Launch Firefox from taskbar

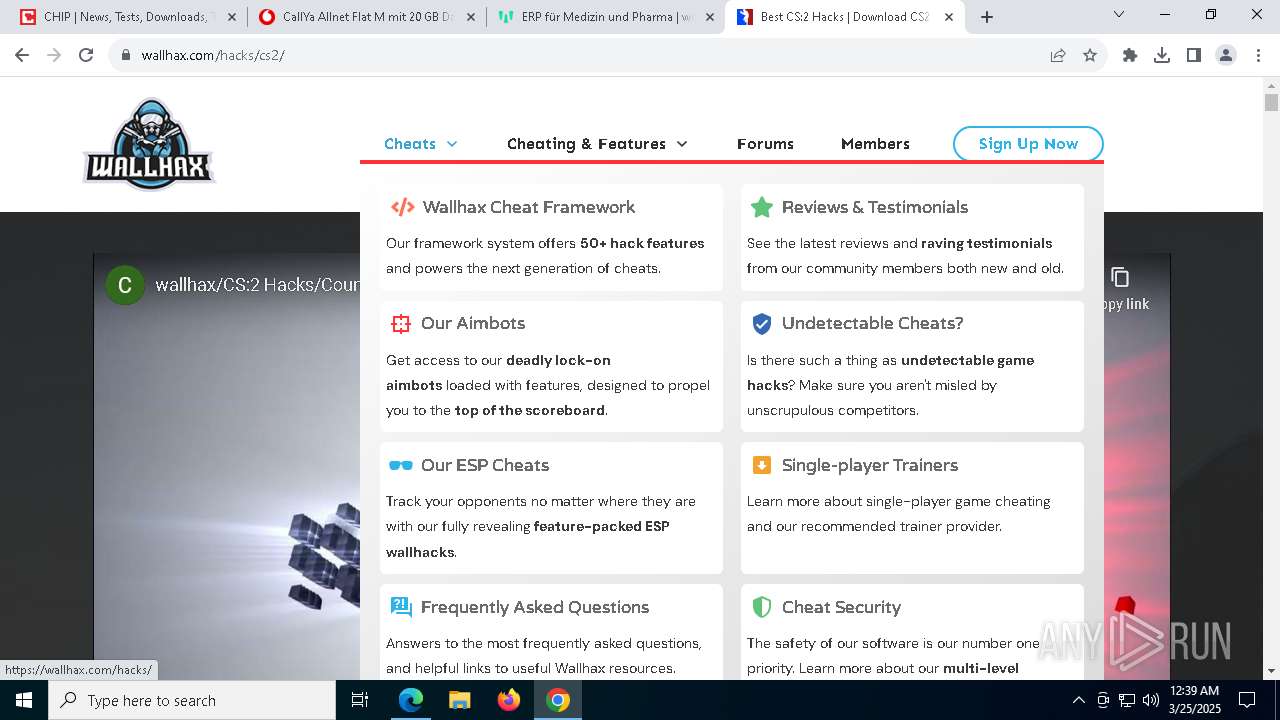coord(509,700)
